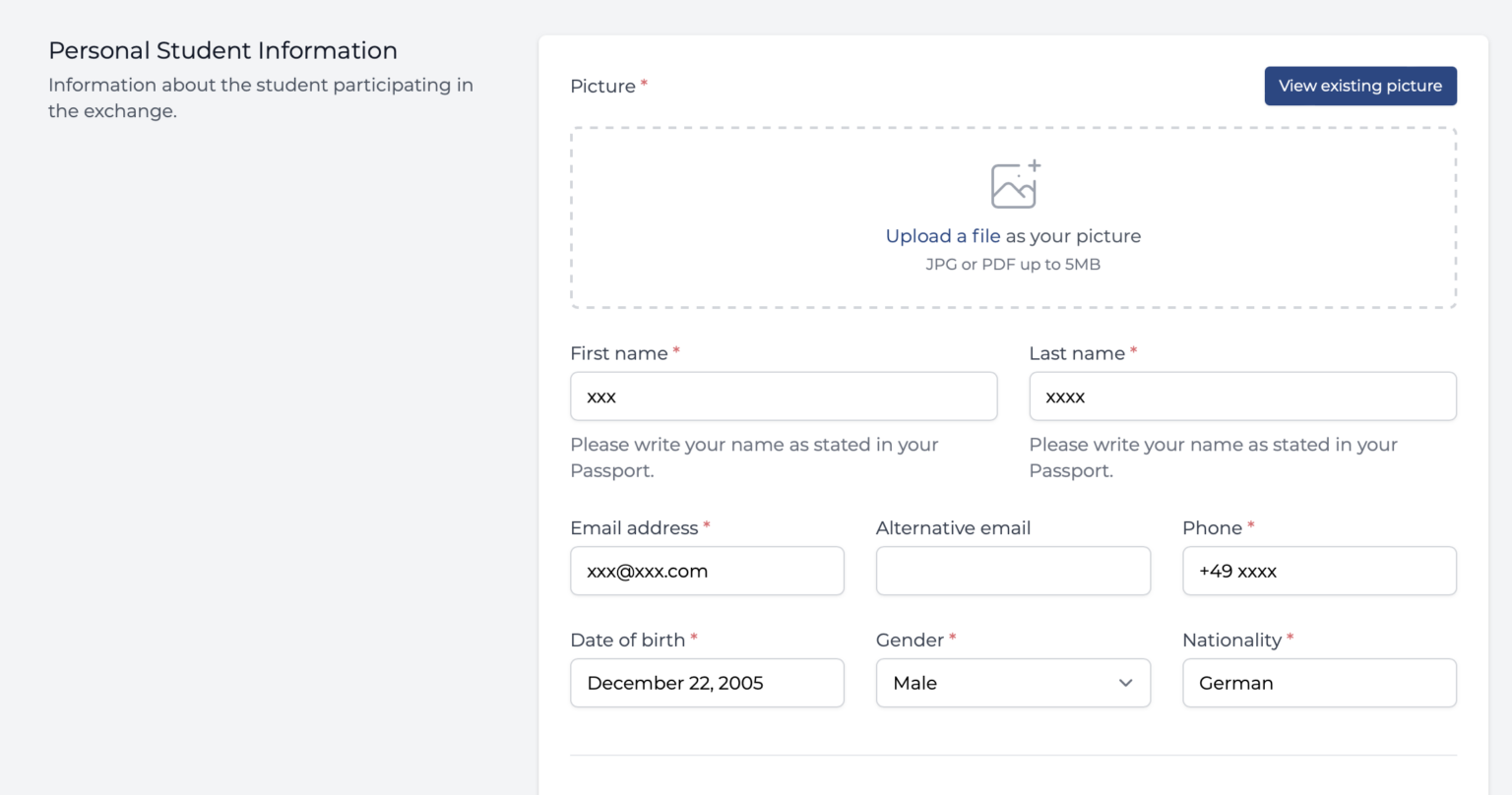The image size is (1512, 795).
Task: Select the Email address field
Action: pyautogui.click(x=707, y=571)
